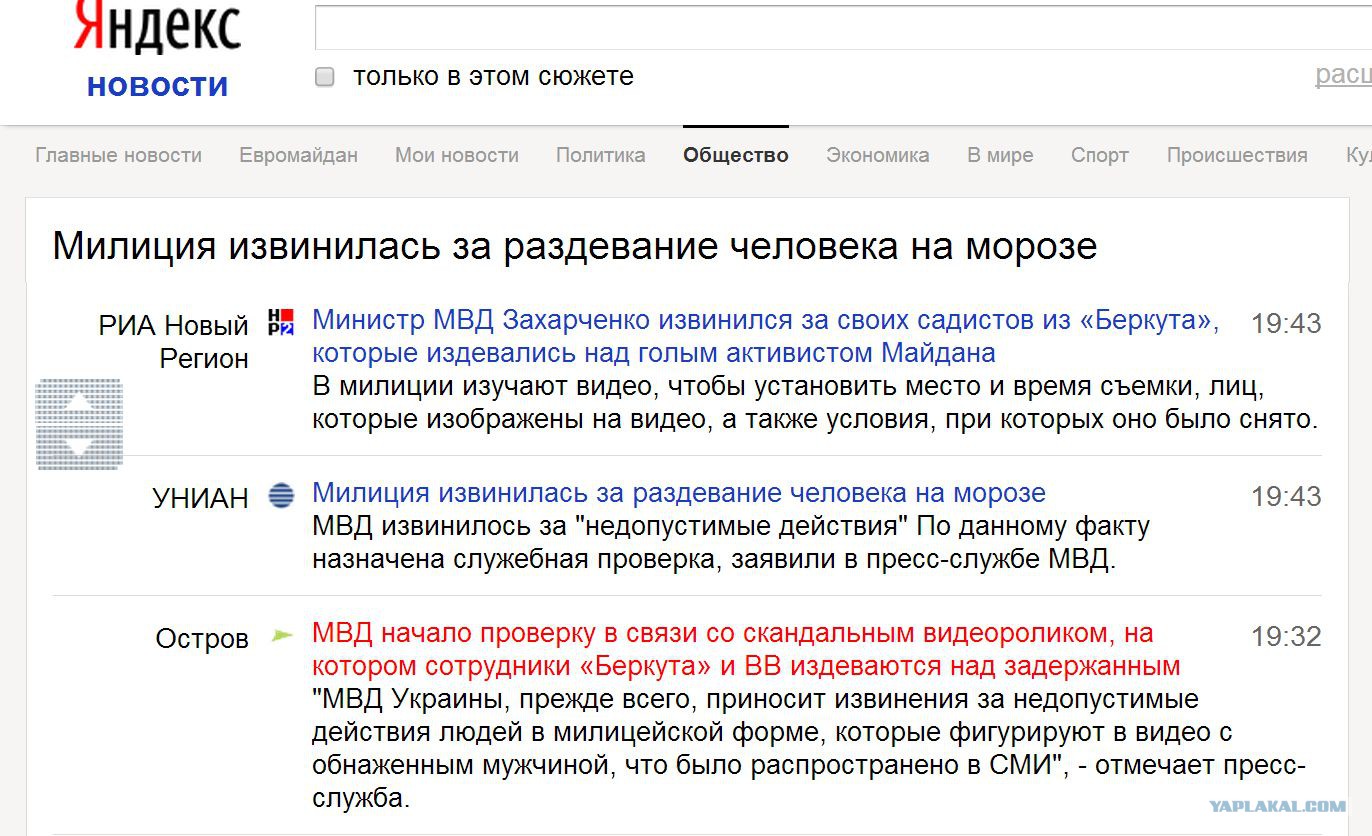Viewport: 1372px width, 836px height.
Task: Open the Мои новости tab
Action: 457,155
